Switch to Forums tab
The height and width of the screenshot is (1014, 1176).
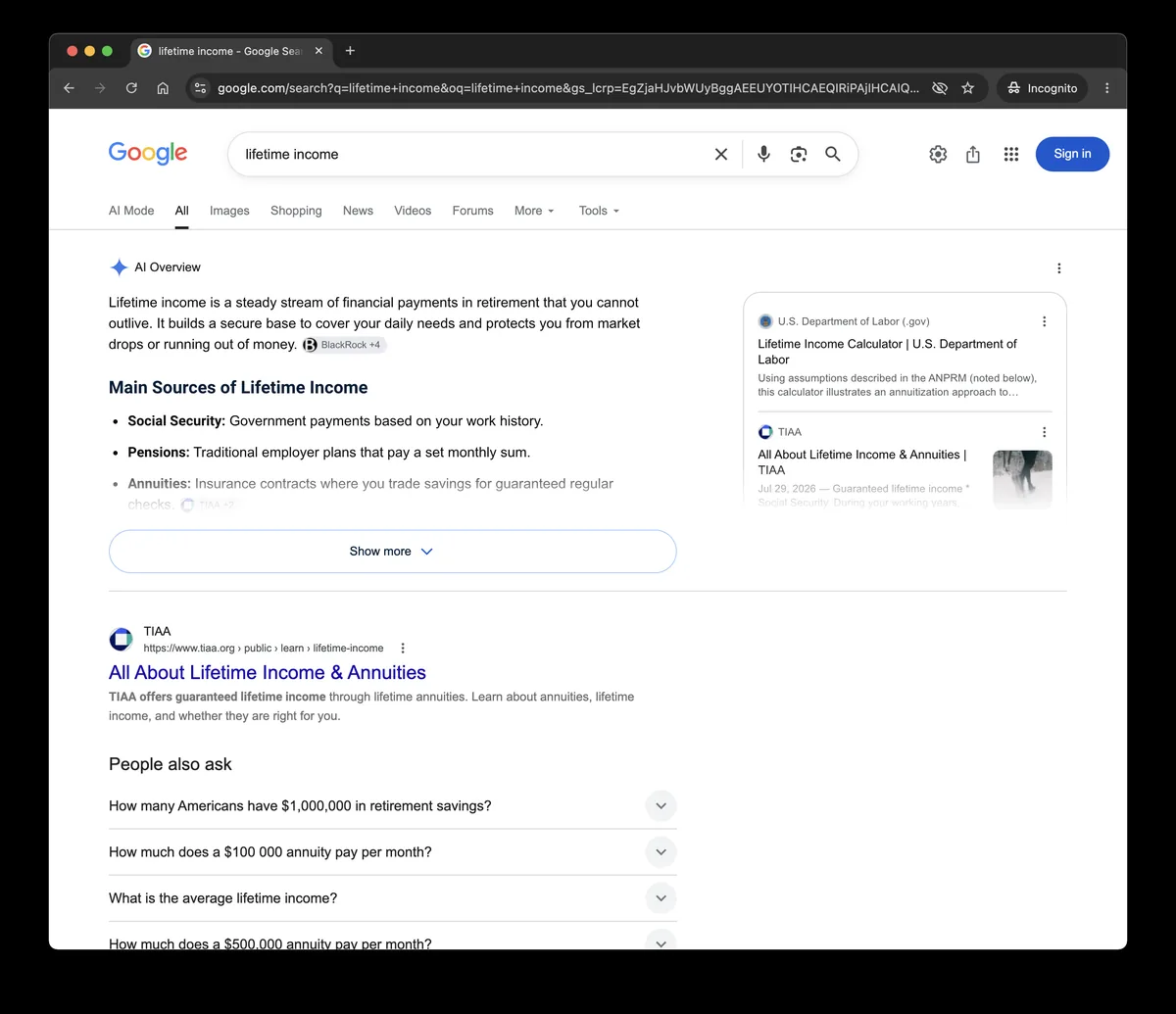(x=472, y=211)
